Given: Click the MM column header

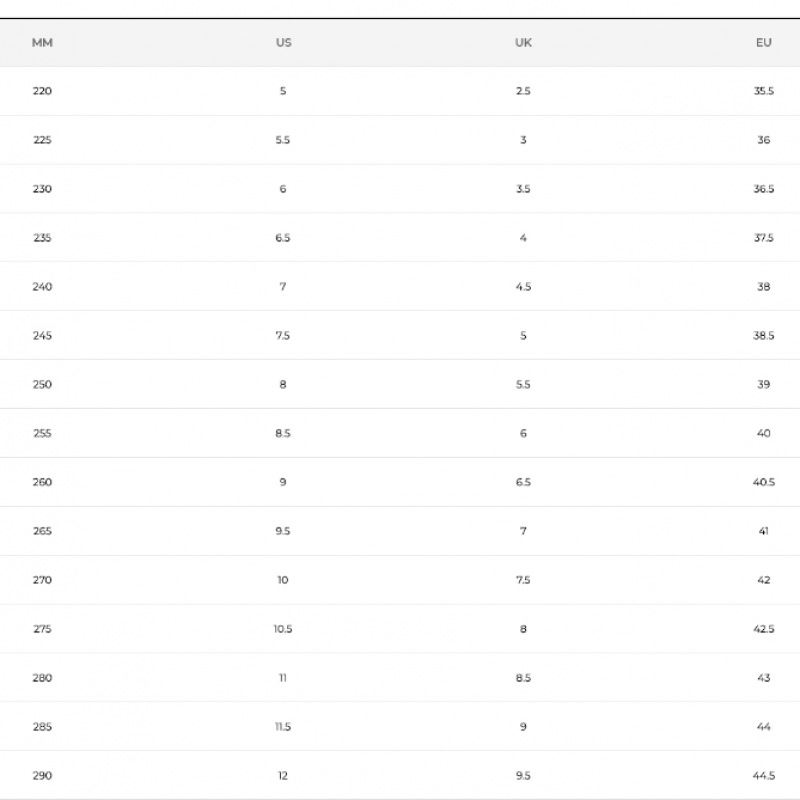Looking at the screenshot, I should [x=42, y=43].
